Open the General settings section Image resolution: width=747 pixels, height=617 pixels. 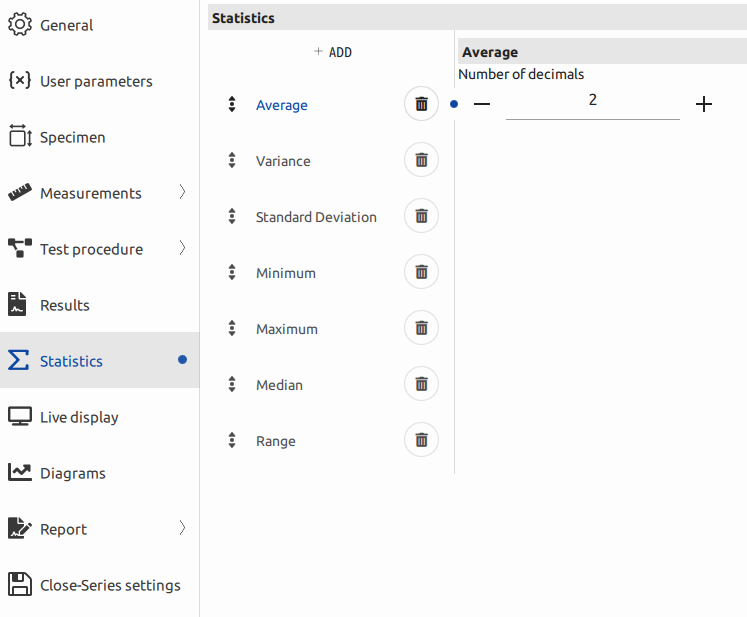66,25
